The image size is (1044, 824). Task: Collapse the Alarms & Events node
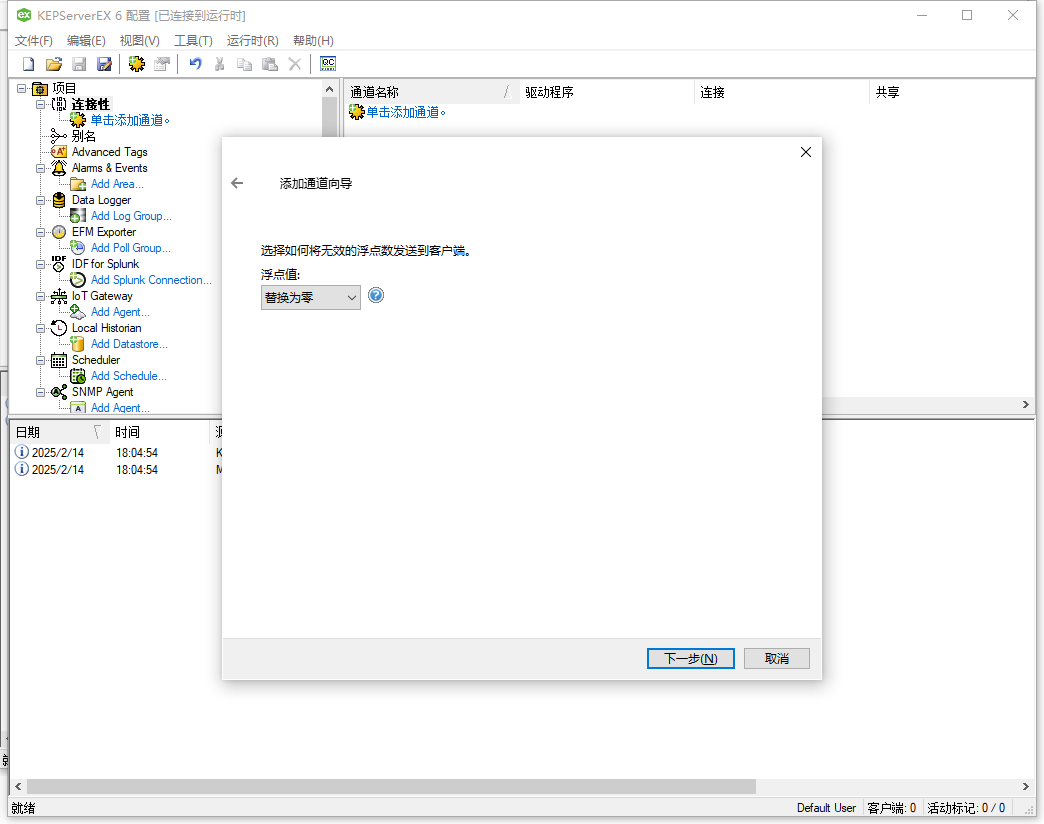pyautogui.click(x=41, y=168)
